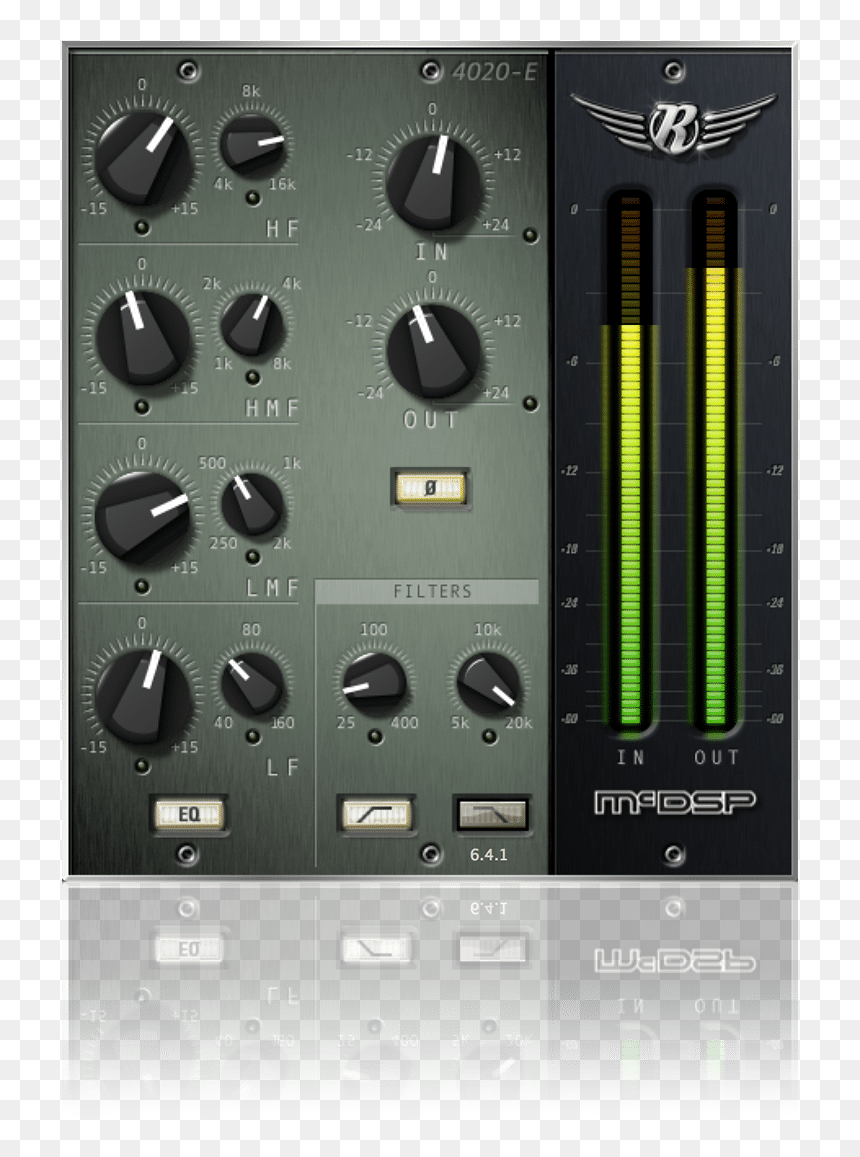Viewport: 860px width, 1157px height.
Task: Select the LF frequency knob marked 80
Action: [x=252, y=683]
